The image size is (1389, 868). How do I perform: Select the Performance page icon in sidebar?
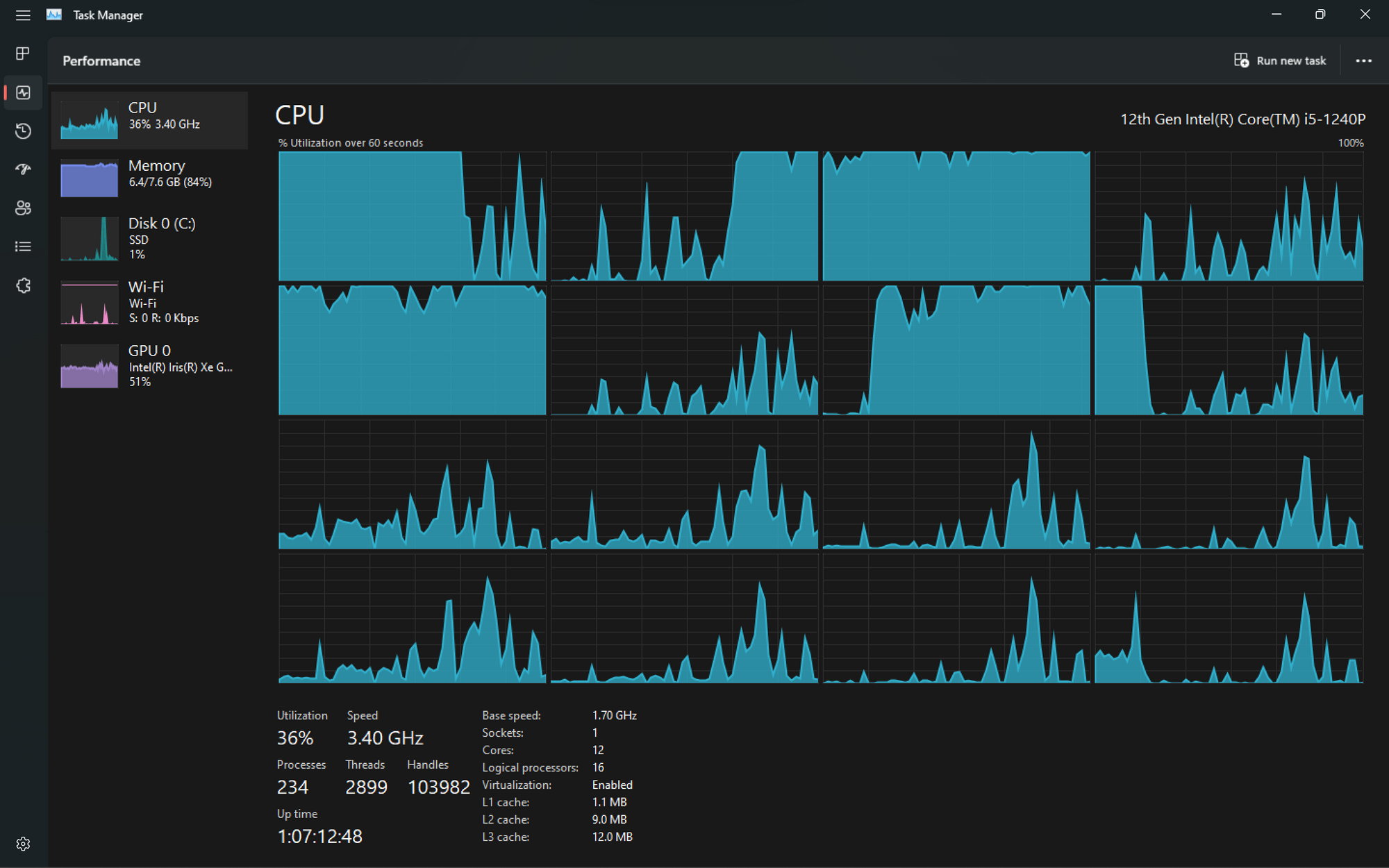click(23, 92)
